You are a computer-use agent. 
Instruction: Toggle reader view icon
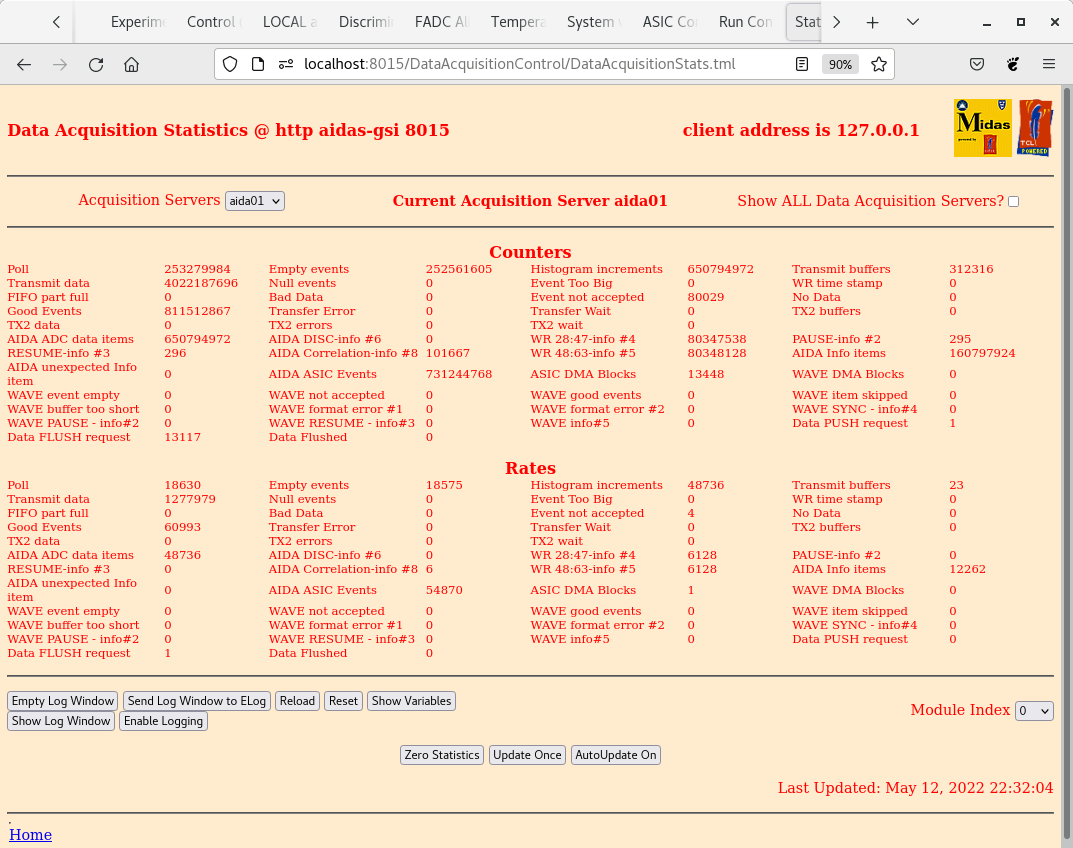click(x=802, y=64)
